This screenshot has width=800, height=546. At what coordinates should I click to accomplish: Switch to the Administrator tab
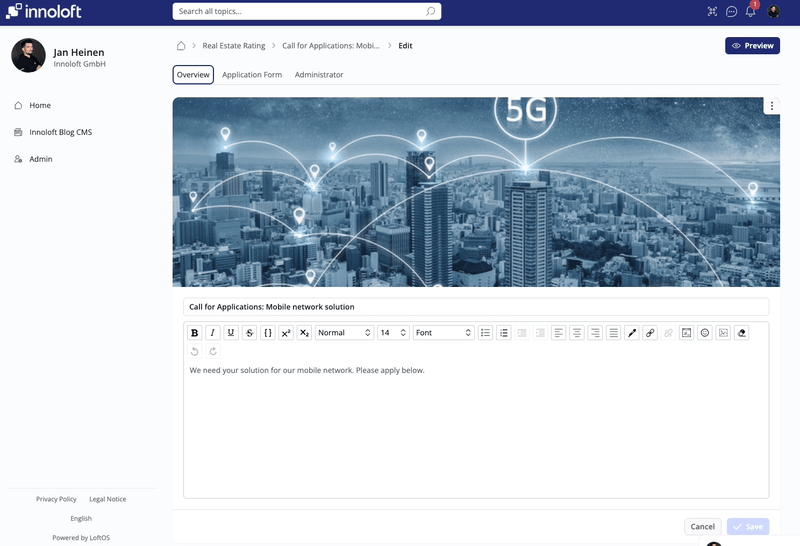pyautogui.click(x=319, y=75)
